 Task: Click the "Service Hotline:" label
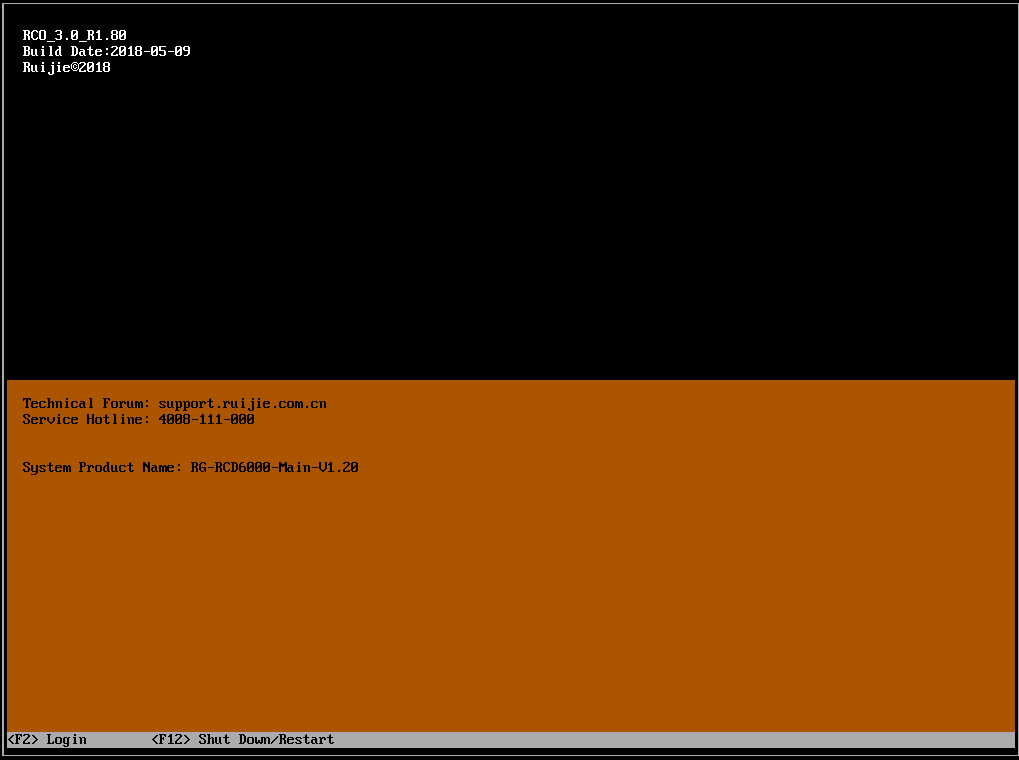(x=86, y=420)
